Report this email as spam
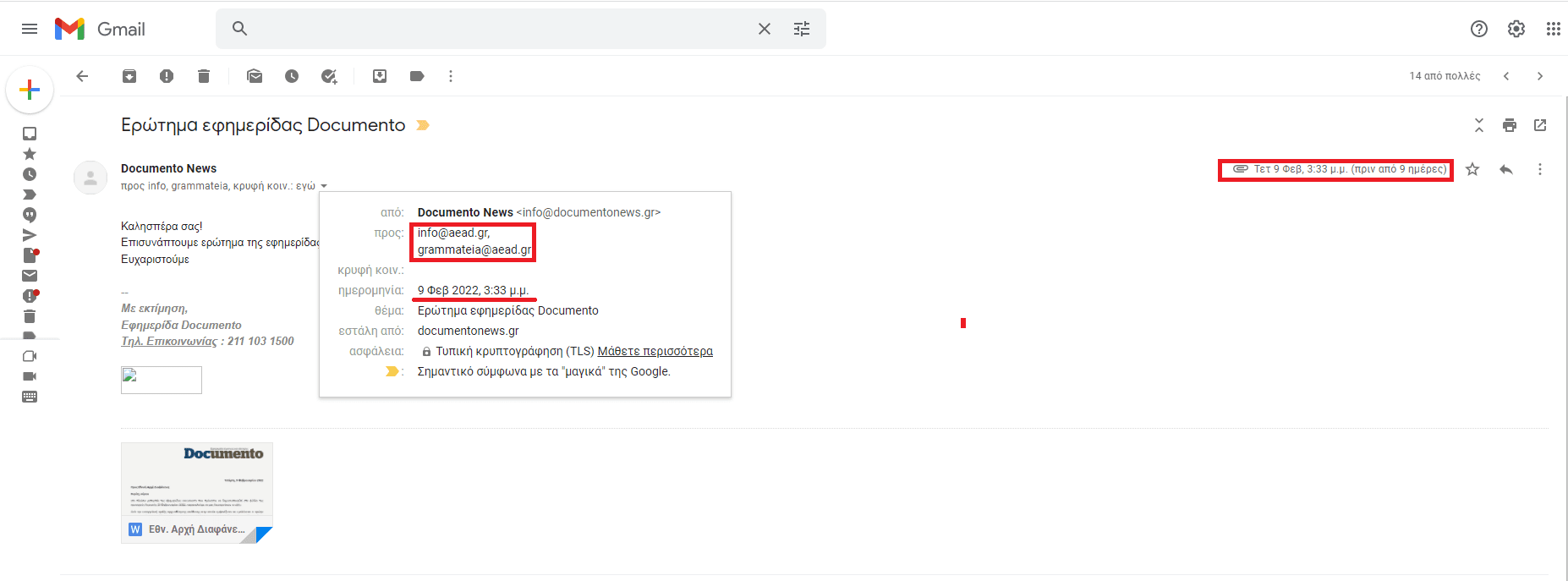This screenshot has width=1568, height=581. tap(167, 76)
